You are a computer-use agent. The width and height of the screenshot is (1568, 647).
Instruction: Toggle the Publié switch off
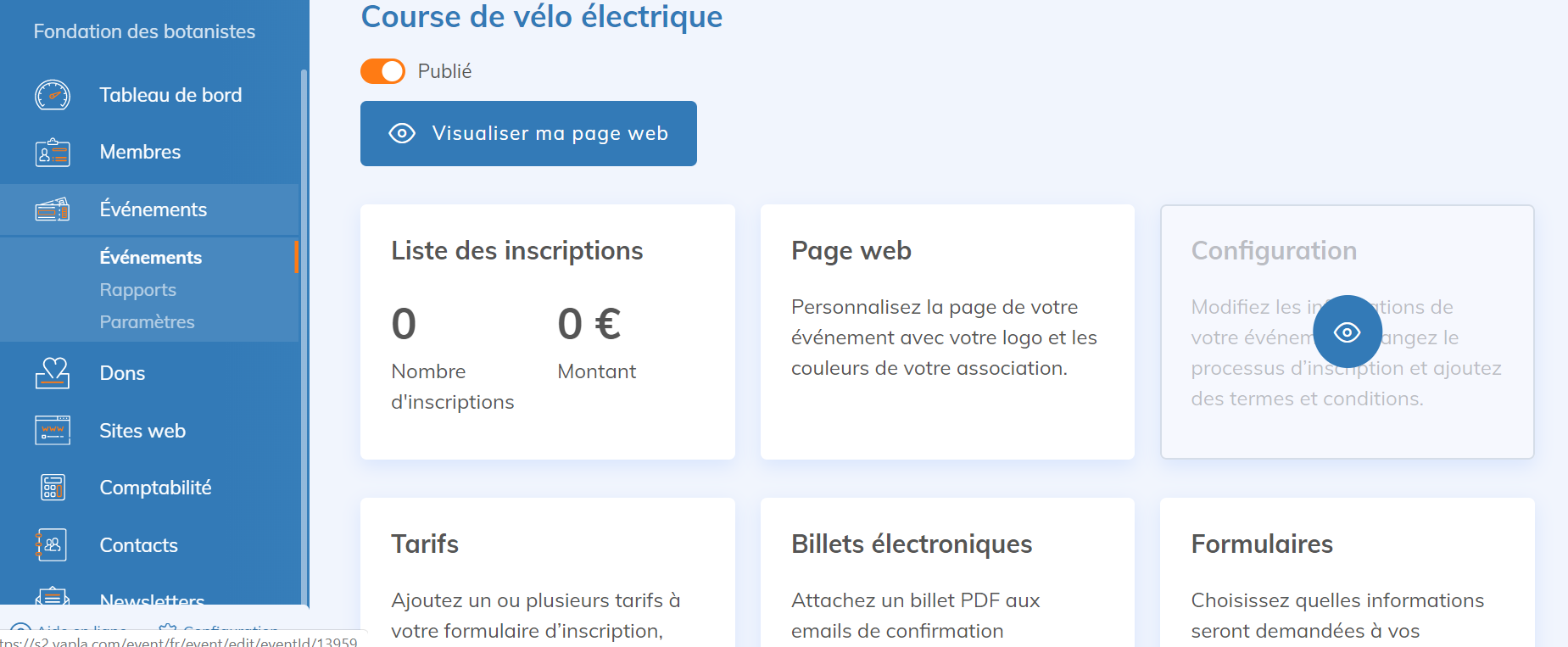click(x=382, y=71)
